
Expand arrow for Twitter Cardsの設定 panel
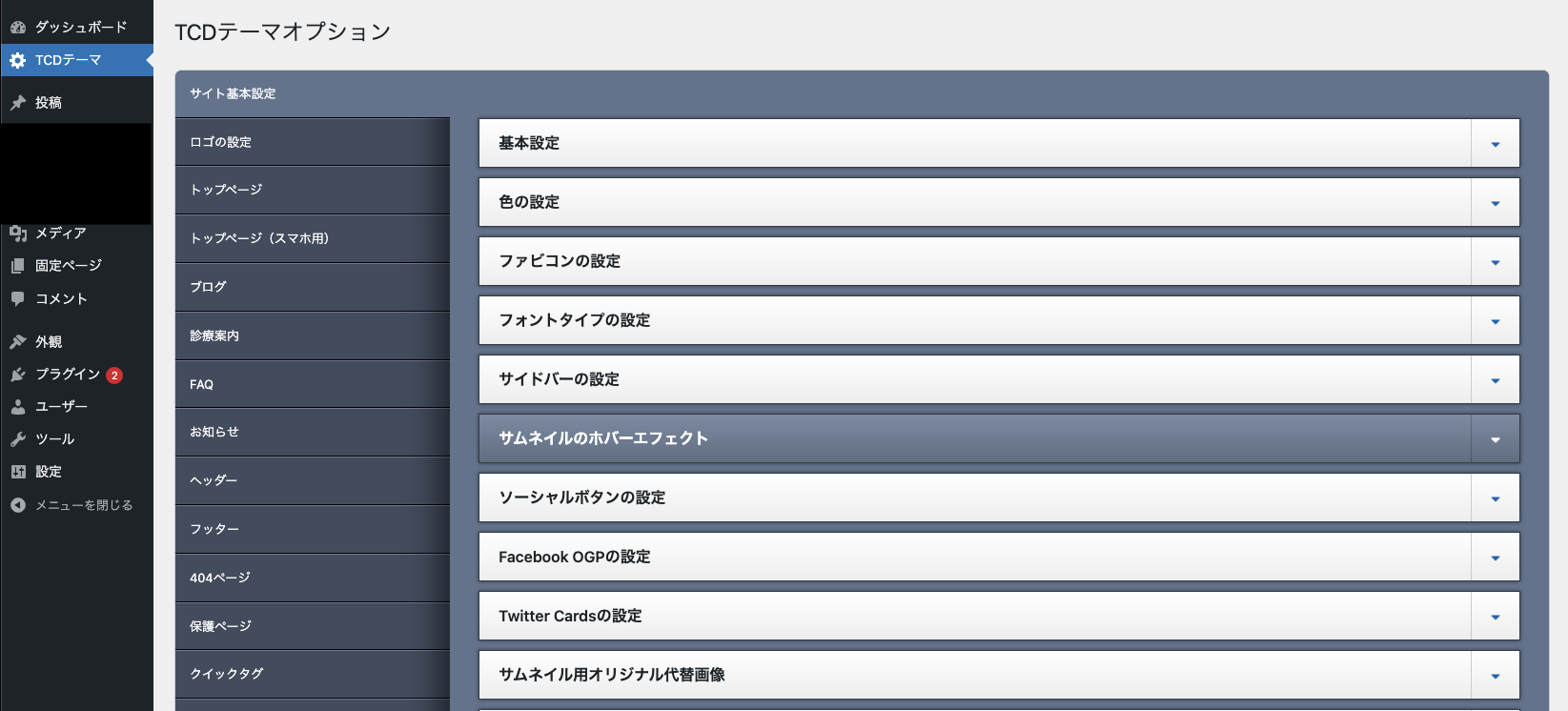pos(1496,617)
